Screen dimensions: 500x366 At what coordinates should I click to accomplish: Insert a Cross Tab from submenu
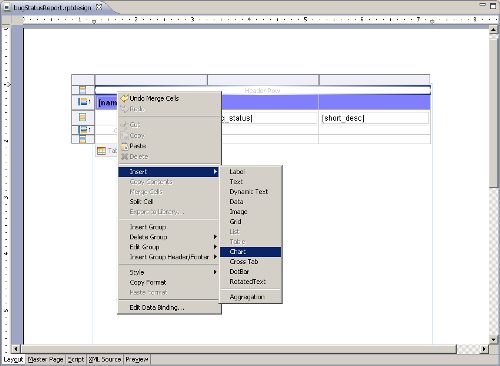click(x=250, y=262)
